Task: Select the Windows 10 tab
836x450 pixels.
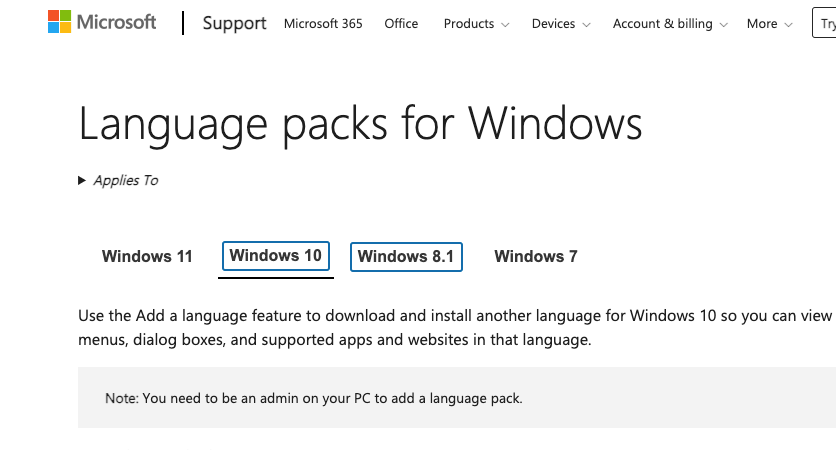Action: (276, 255)
